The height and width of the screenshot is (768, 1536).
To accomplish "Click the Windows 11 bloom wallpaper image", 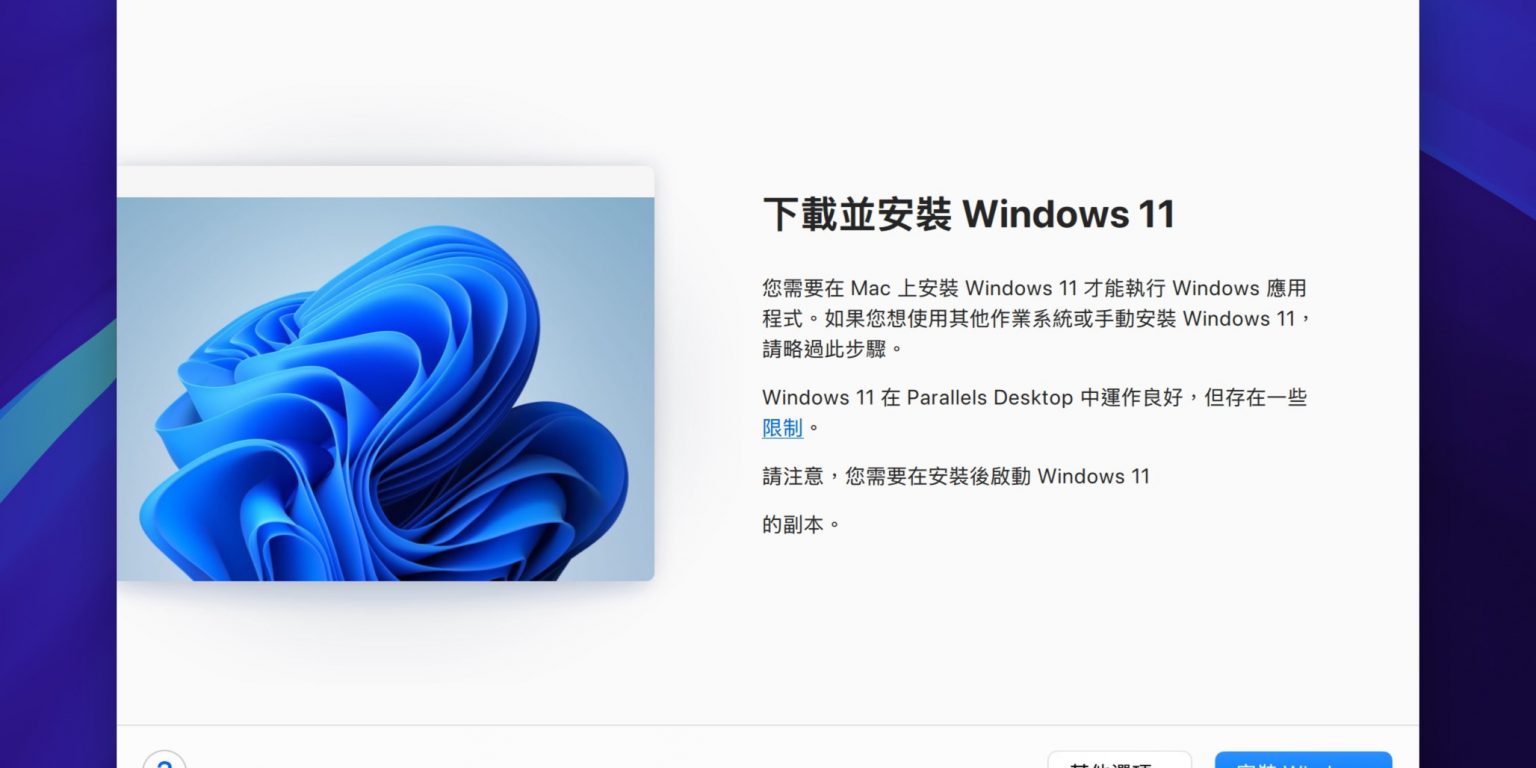I will coord(386,389).
